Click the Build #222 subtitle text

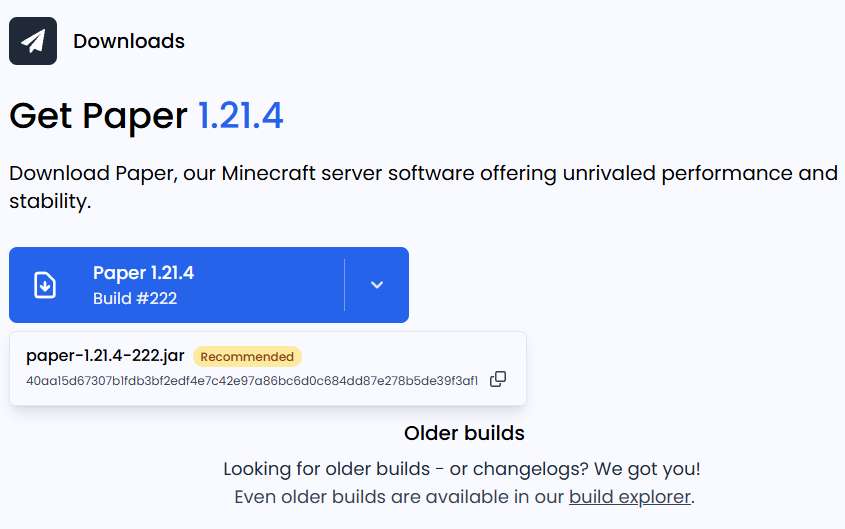135,298
